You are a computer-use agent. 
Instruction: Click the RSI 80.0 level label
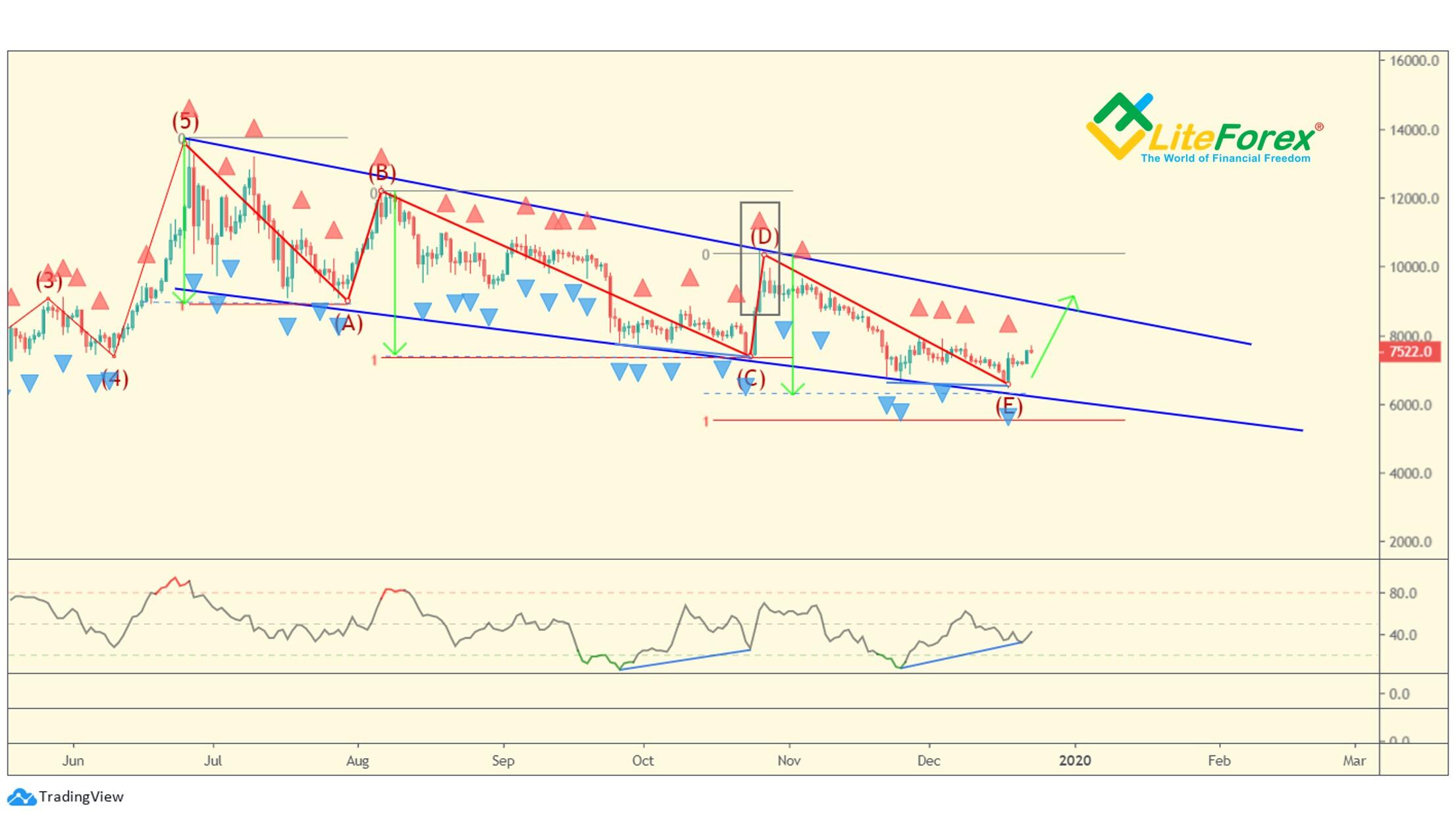1402,593
